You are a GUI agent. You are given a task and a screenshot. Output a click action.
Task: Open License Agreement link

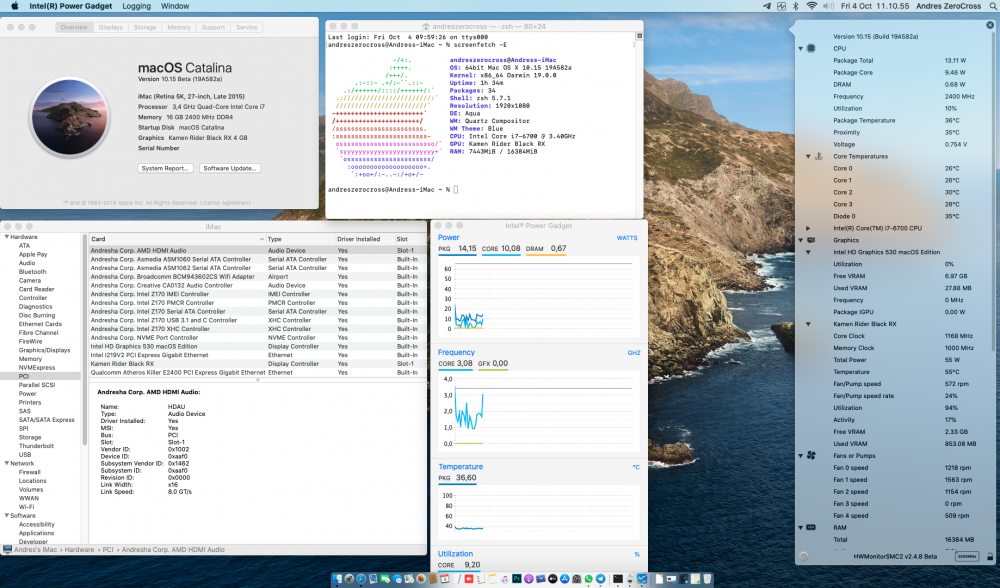click(x=225, y=203)
